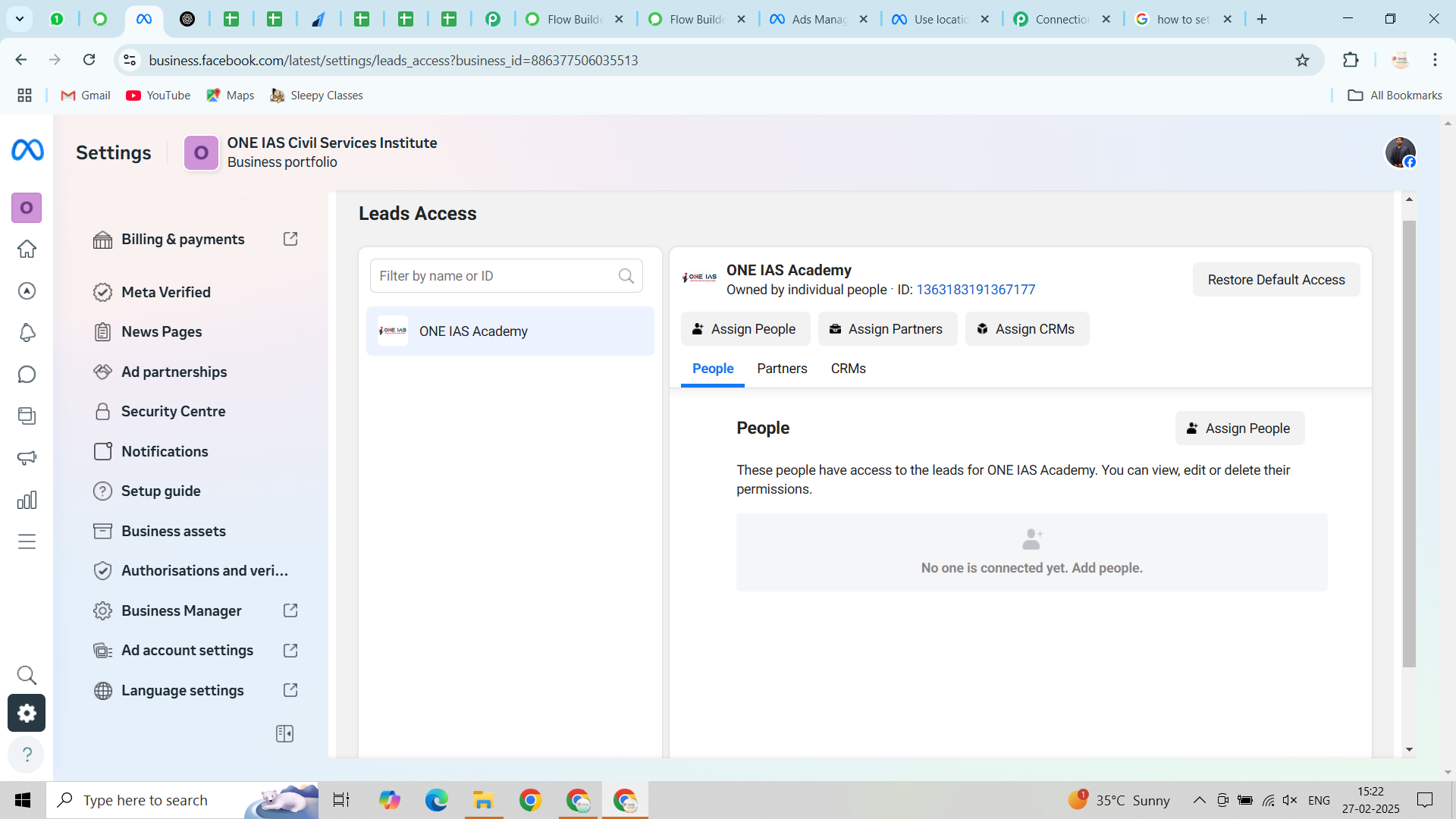Click the chat bubble inbox icon
This screenshot has width=1456, height=819.
(27, 375)
